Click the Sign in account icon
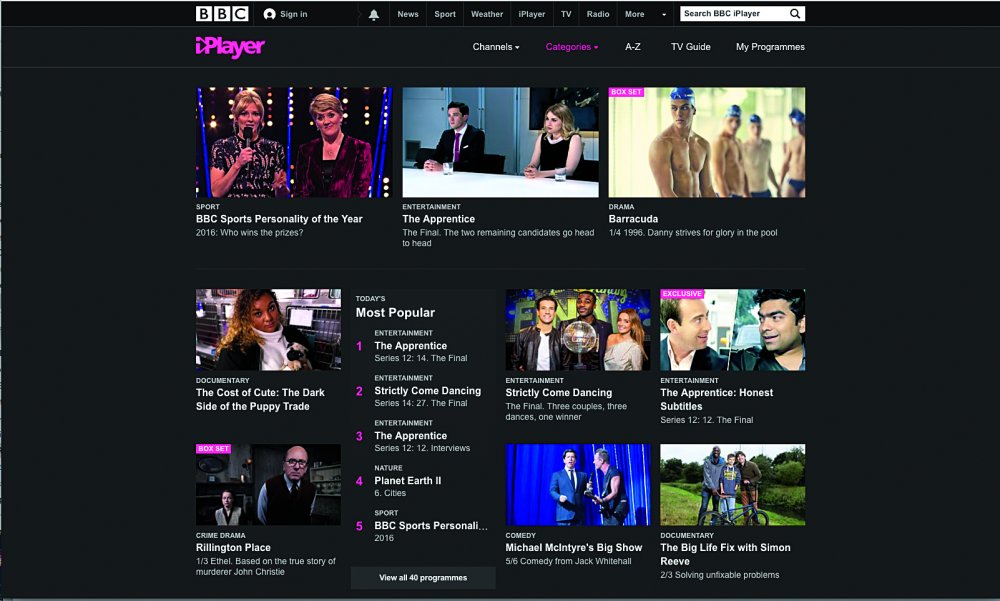The image size is (1000, 601). (x=270, y=14)
